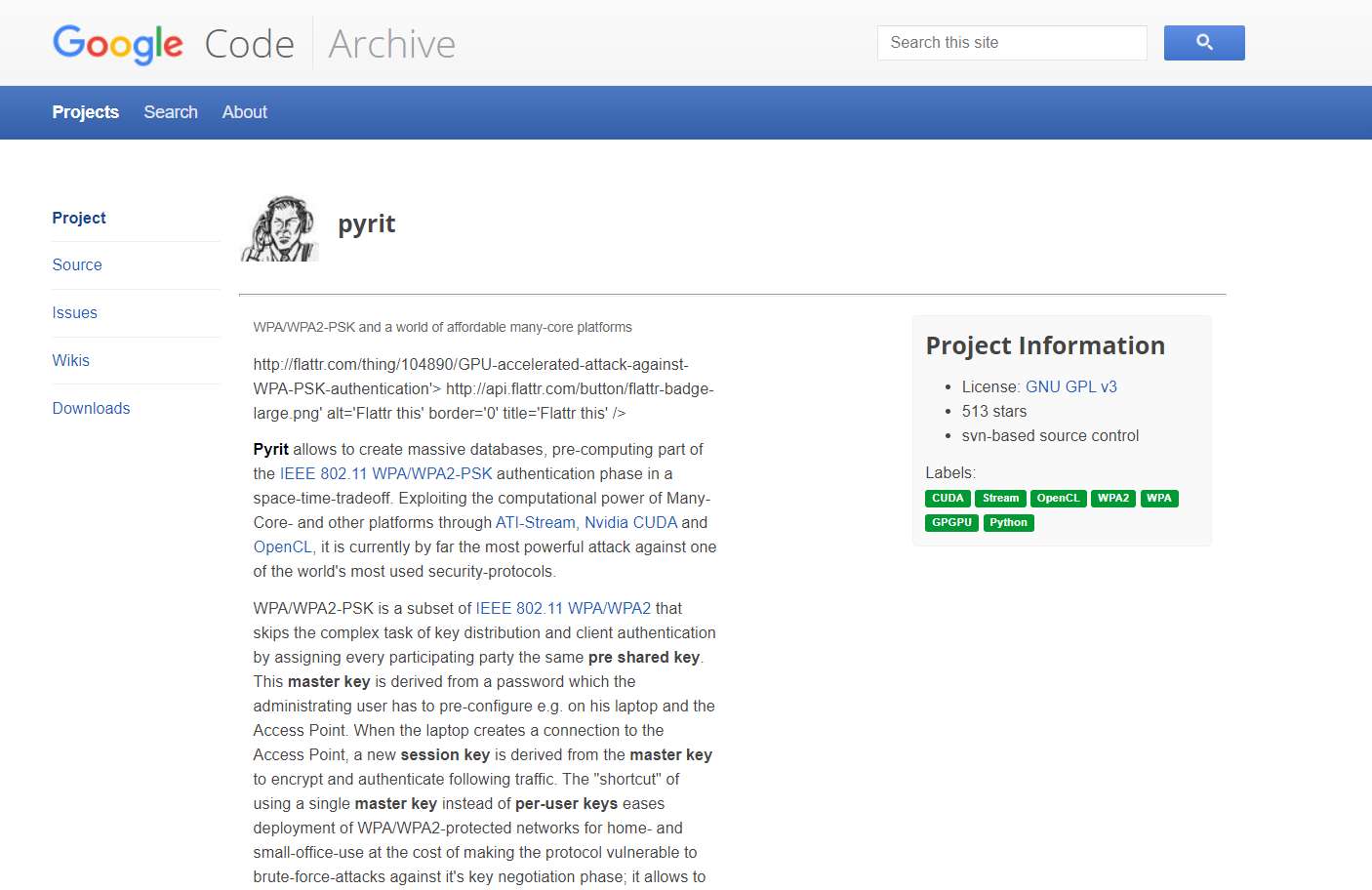The width and height of the screenshot is (1372, 890).
Task: Click the Project Information heading
Action: click(1045, 345)
